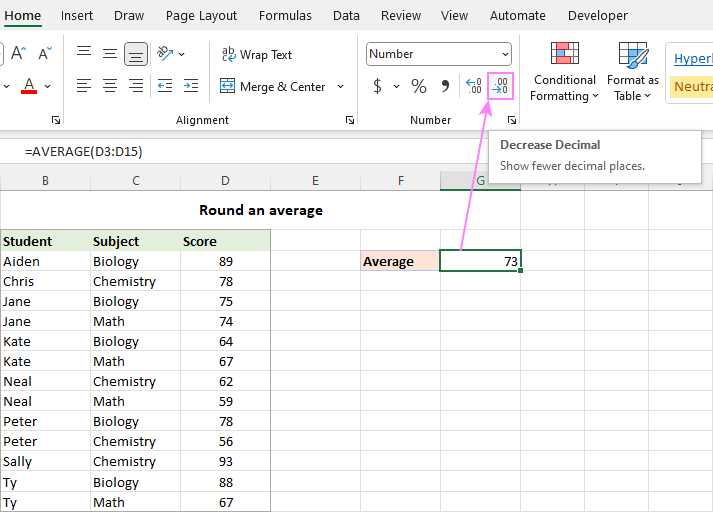Select the average result cell 73
This screenshot has height=512, width=713.
pyautogui.click(x=480, y=261)
